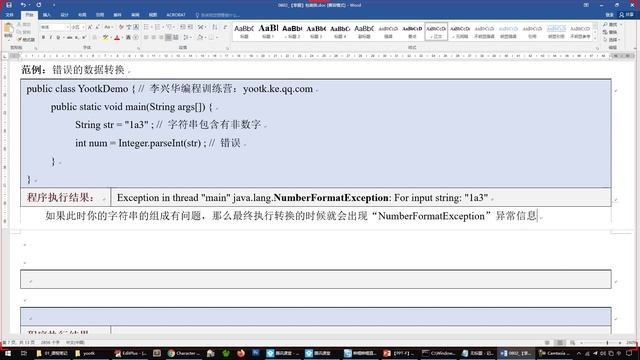This screenshot has width=640, height=360.
Task: Decrease the paragraph indent
Action: (182, 27)
